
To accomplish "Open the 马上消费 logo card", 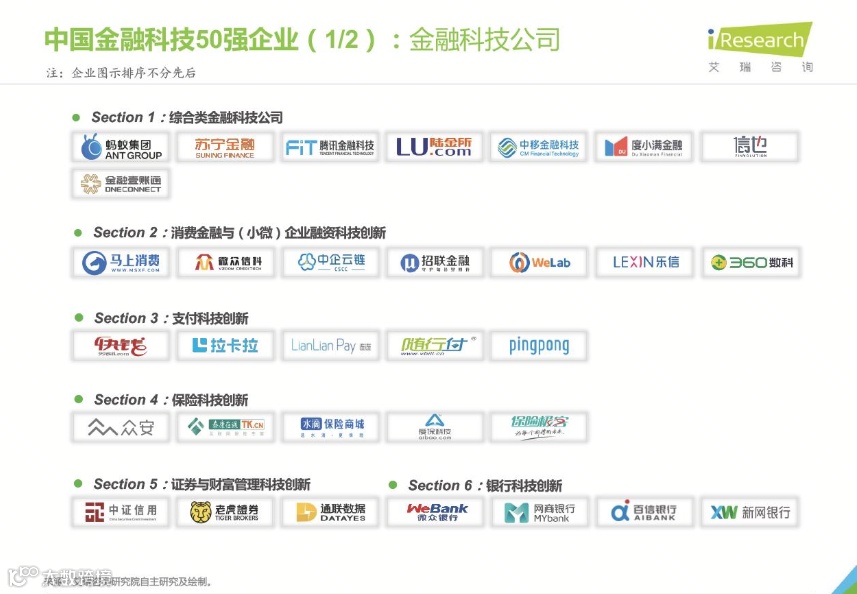I will (121, 262).
